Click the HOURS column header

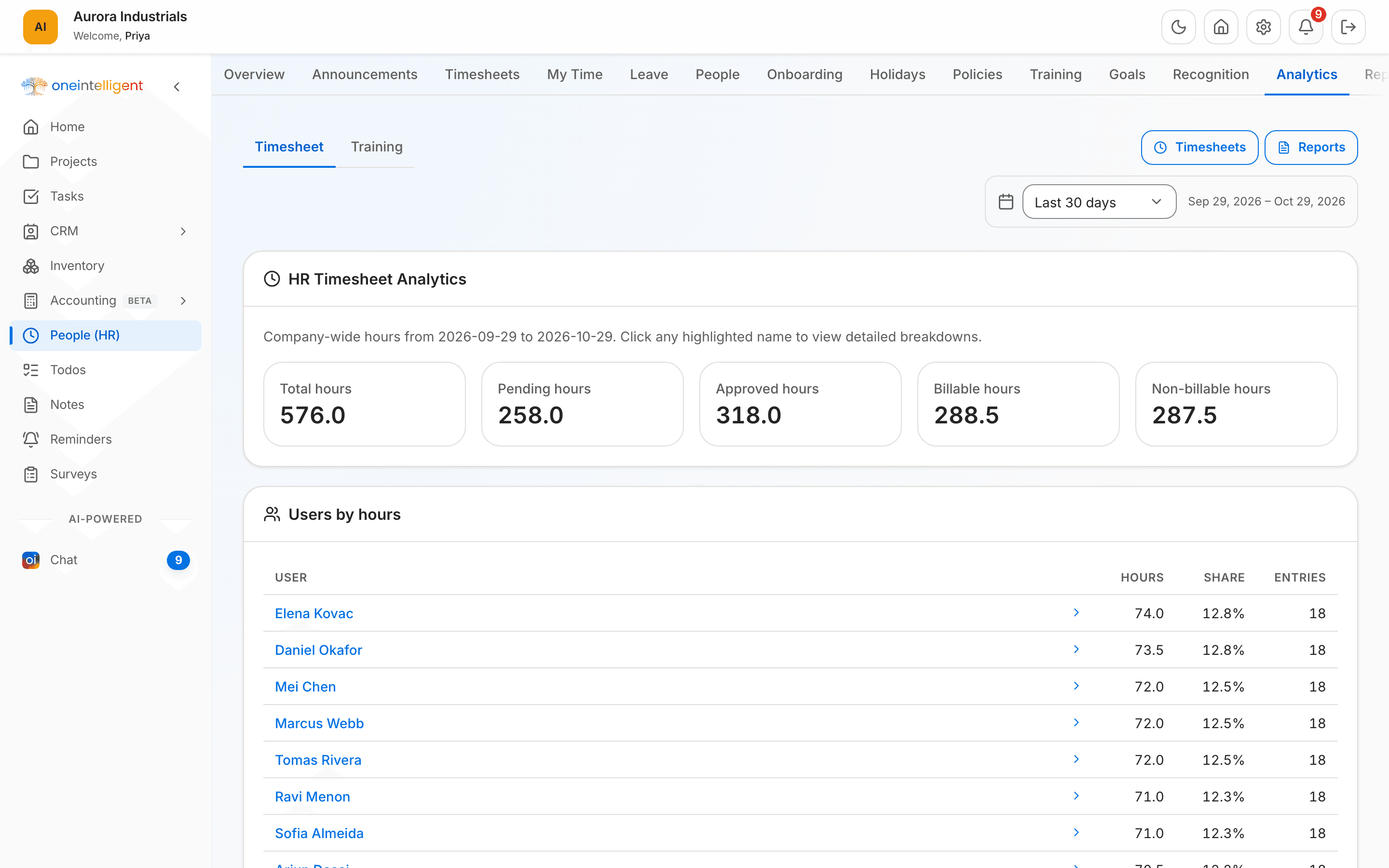pos(1142,578)
